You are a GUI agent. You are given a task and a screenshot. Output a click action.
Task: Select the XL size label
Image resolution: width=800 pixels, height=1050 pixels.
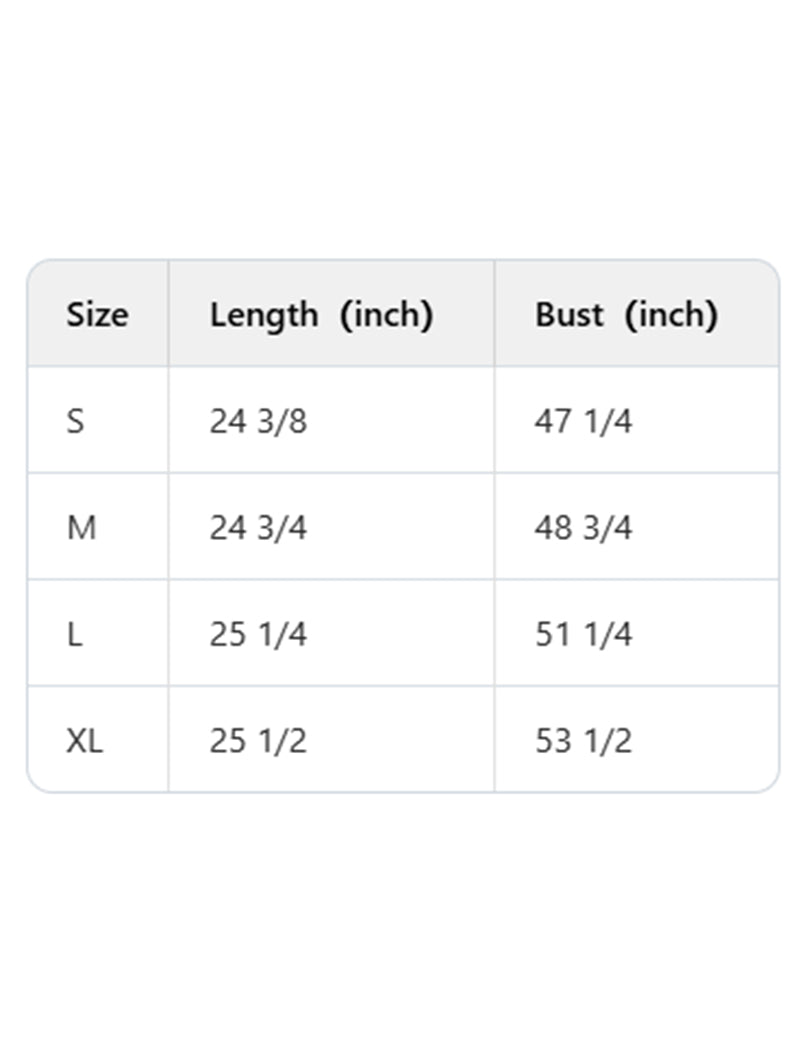click(x=85, y=742)
